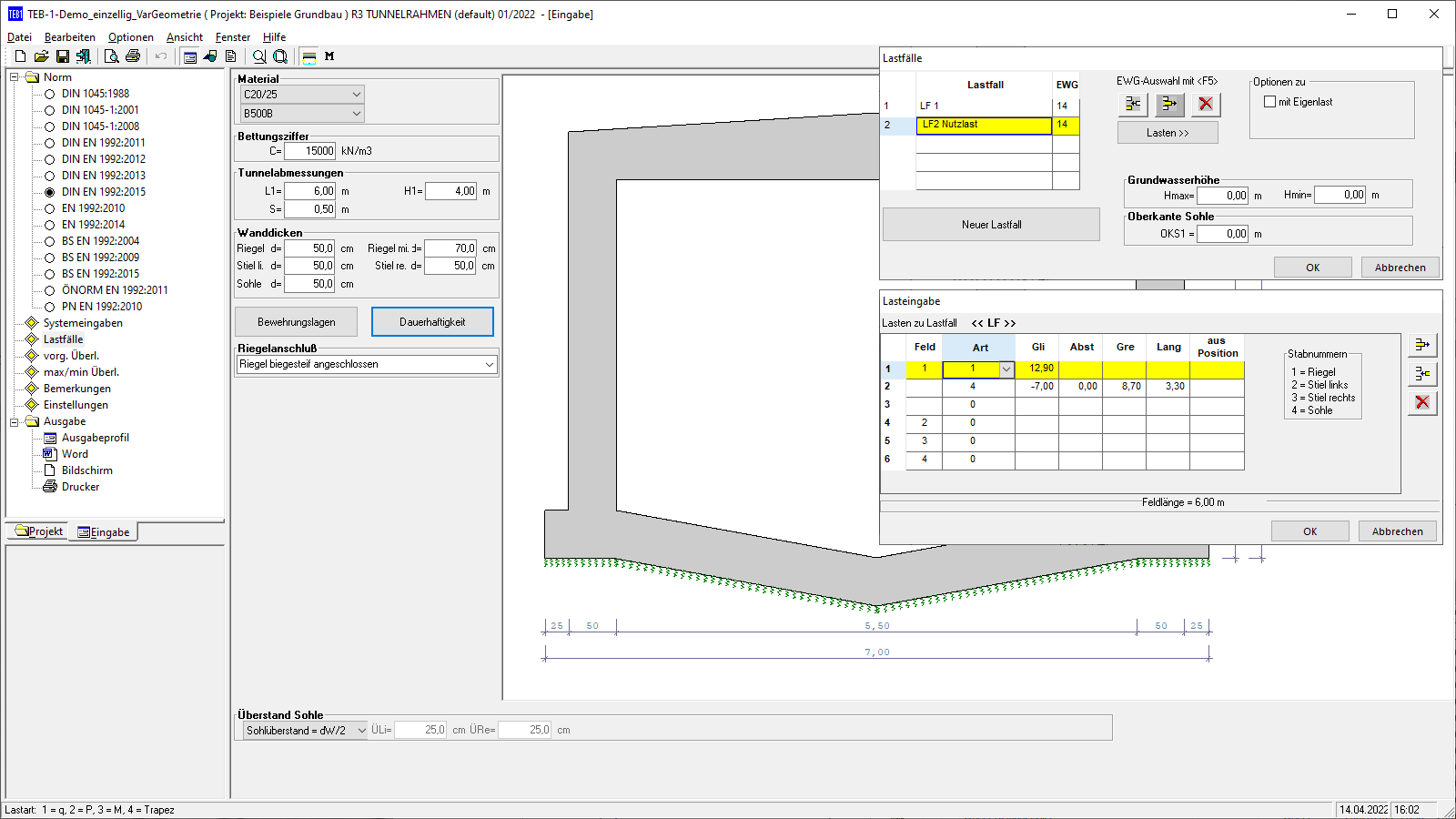Click the Dauerhaftigkeit button

tap(432, 322)
